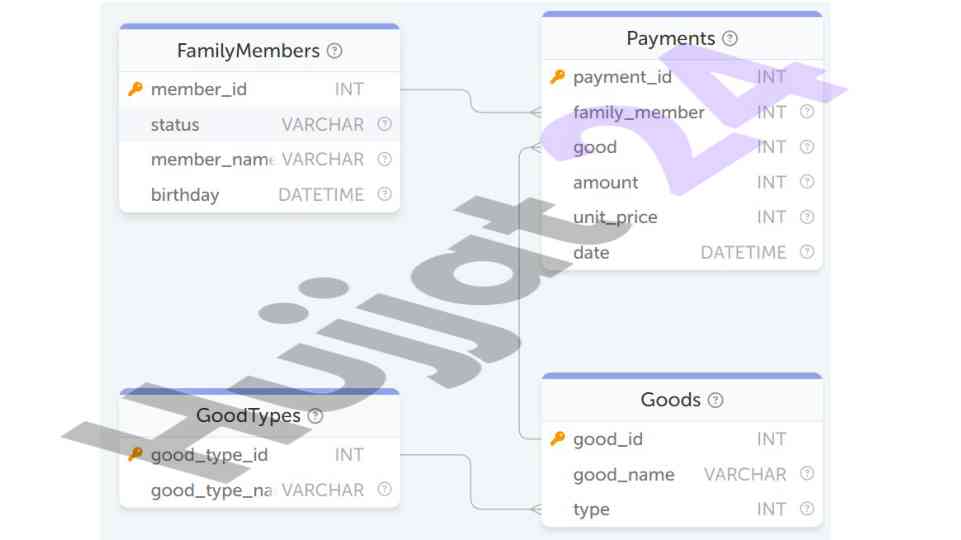
Task: Click the FamilyMembers table title
Action: pos(248,51)
